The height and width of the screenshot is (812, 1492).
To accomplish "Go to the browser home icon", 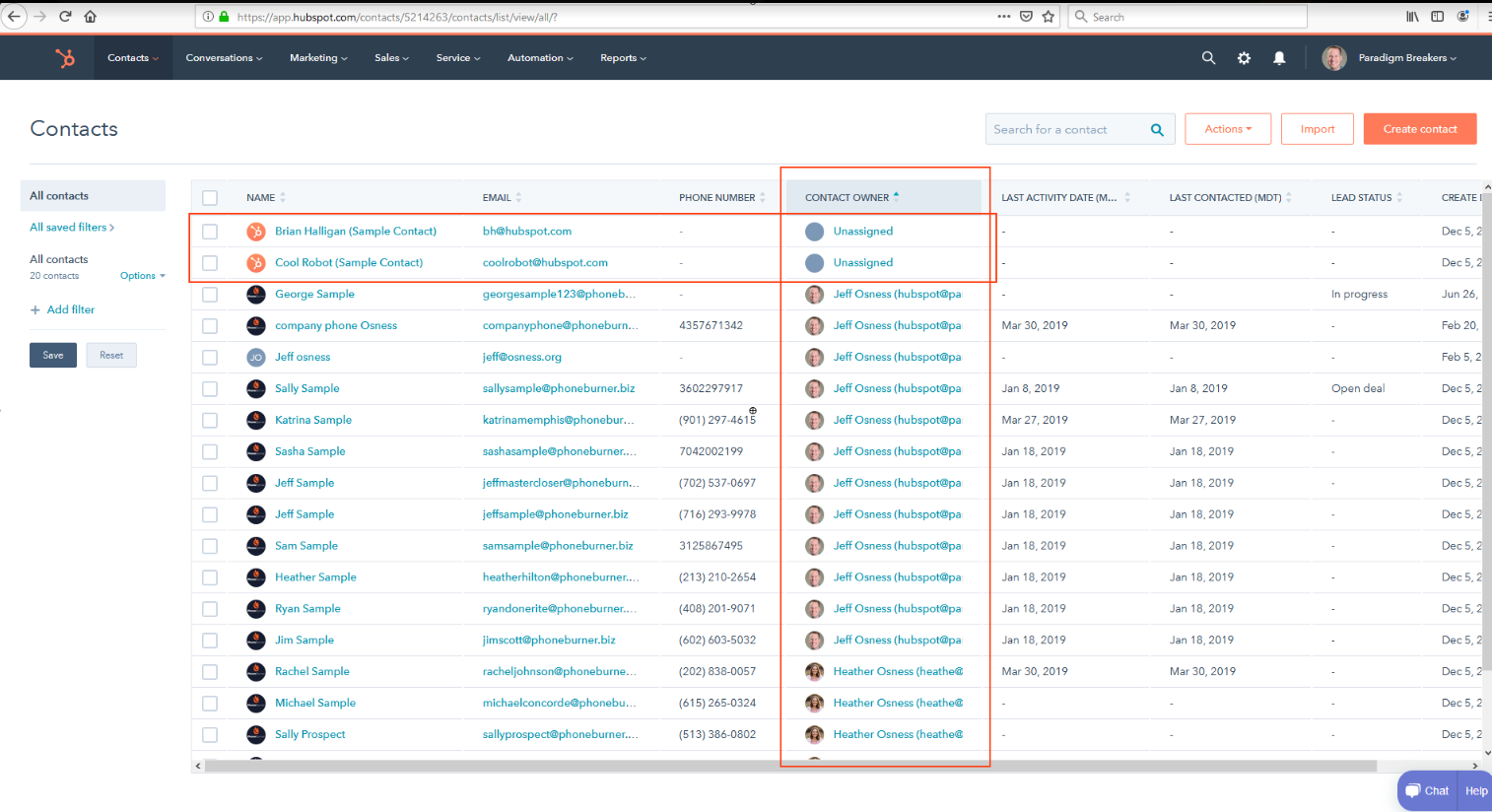I will pos(90,17).
